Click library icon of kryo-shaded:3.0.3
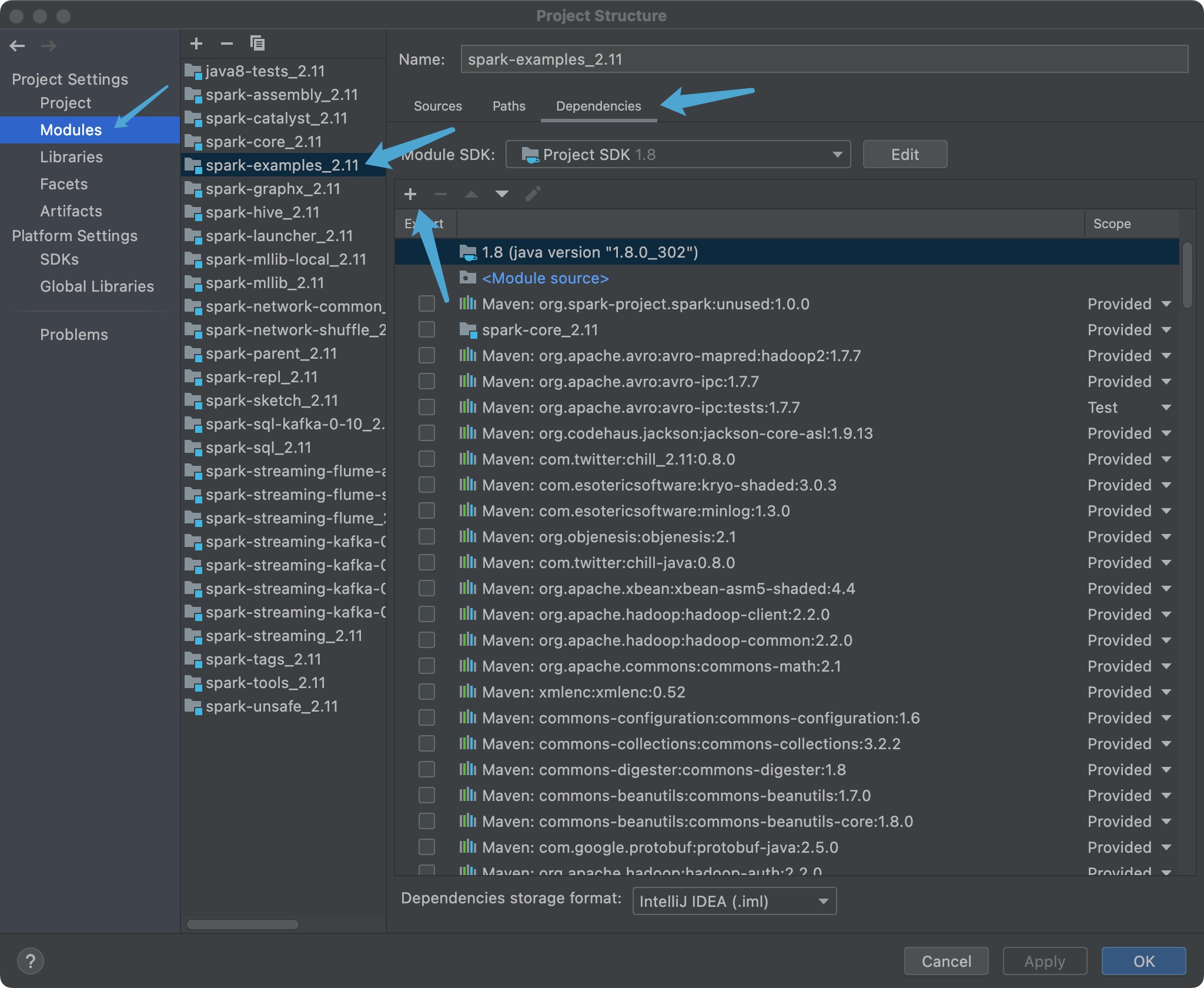The width and height of the screenshot is (1204, 988). click(468, 485)
